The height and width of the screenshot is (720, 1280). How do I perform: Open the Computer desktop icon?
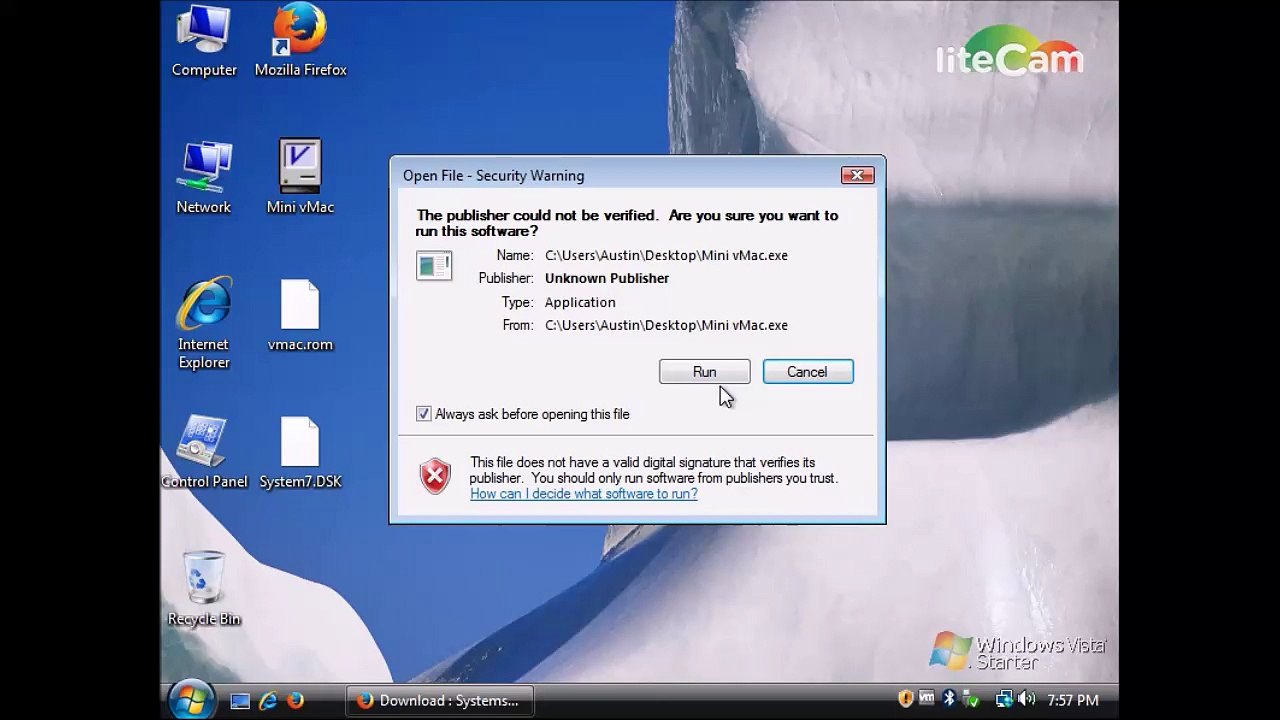(204, 41)
